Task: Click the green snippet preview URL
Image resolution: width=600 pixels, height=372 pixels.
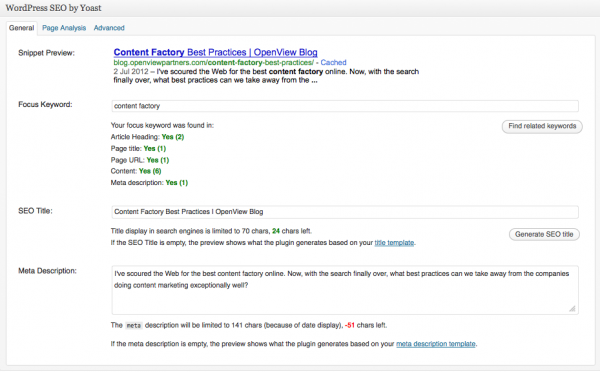Action: point(214,62)
